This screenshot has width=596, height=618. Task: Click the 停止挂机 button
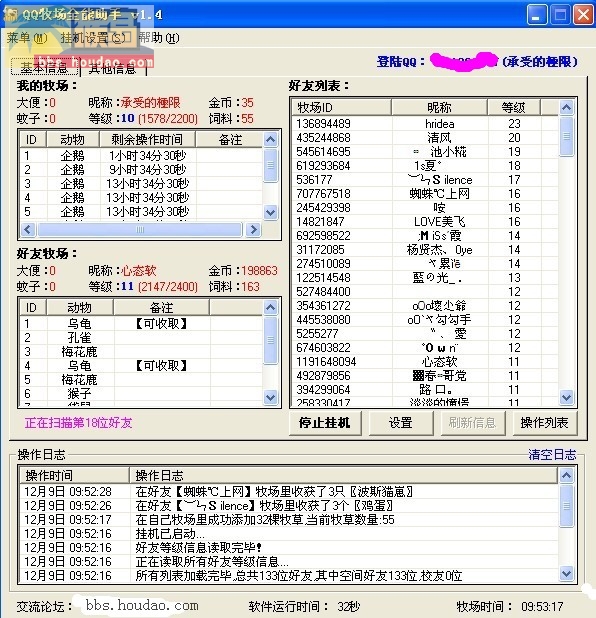pyautogui.click(x=325, y=423)
